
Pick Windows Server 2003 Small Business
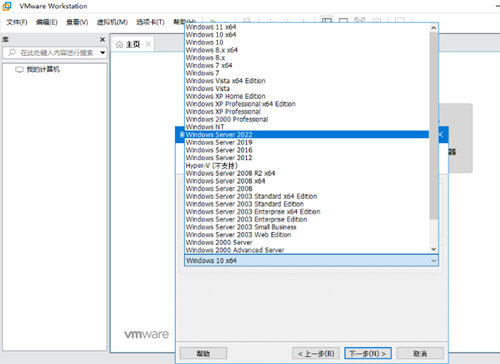click(x=307, y=227)
